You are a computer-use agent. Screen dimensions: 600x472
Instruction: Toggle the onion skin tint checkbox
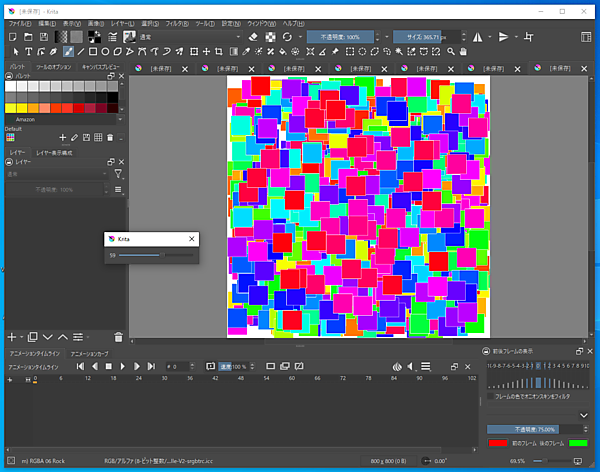490,396
